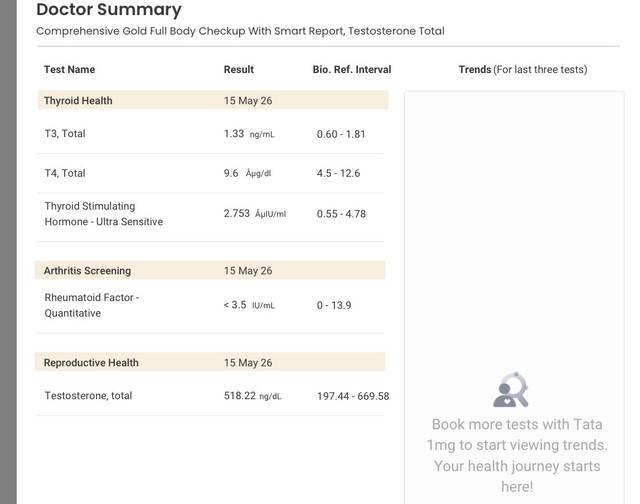
Task: Click the 'ng/dL' unit beside Testosterone result
Action: [270, 396]
